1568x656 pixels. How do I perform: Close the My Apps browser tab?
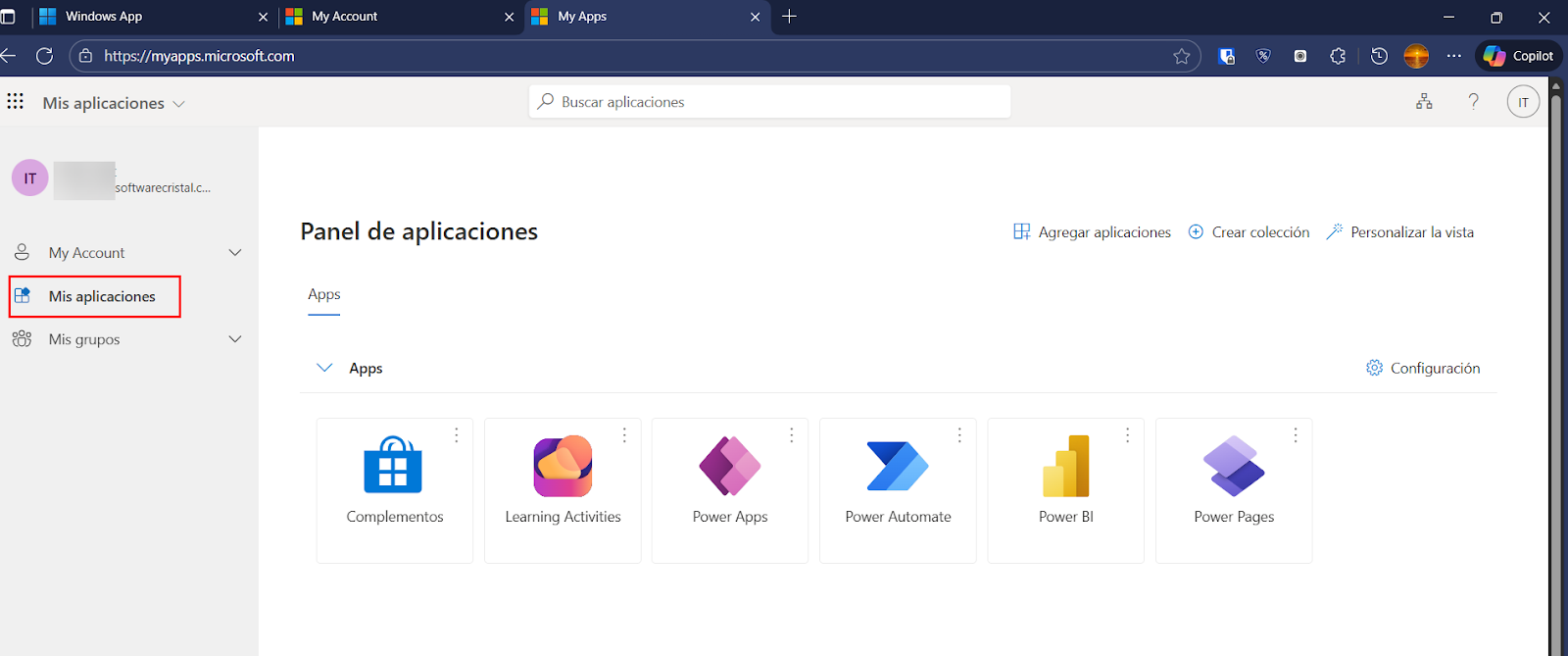pyautogui.click(x=755, y=17)
